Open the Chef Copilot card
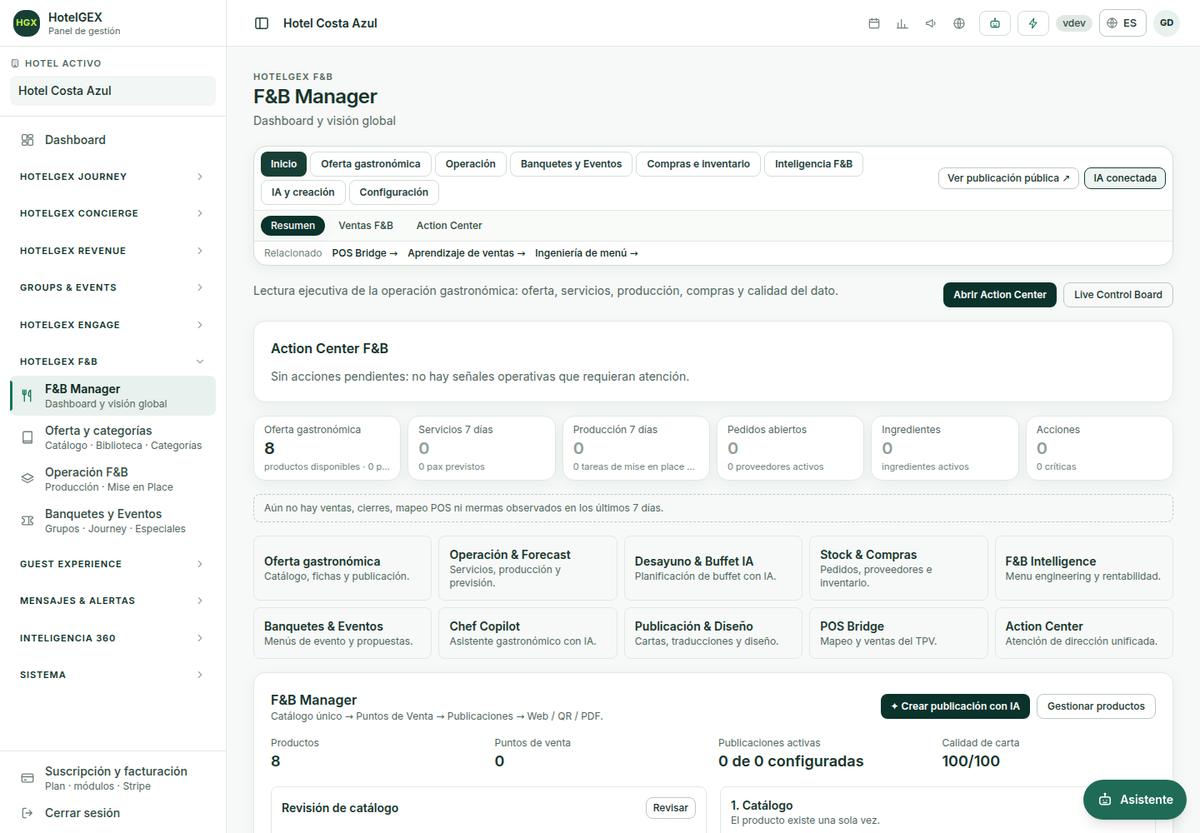The image size is (1200, 833). tap(527, 633)
